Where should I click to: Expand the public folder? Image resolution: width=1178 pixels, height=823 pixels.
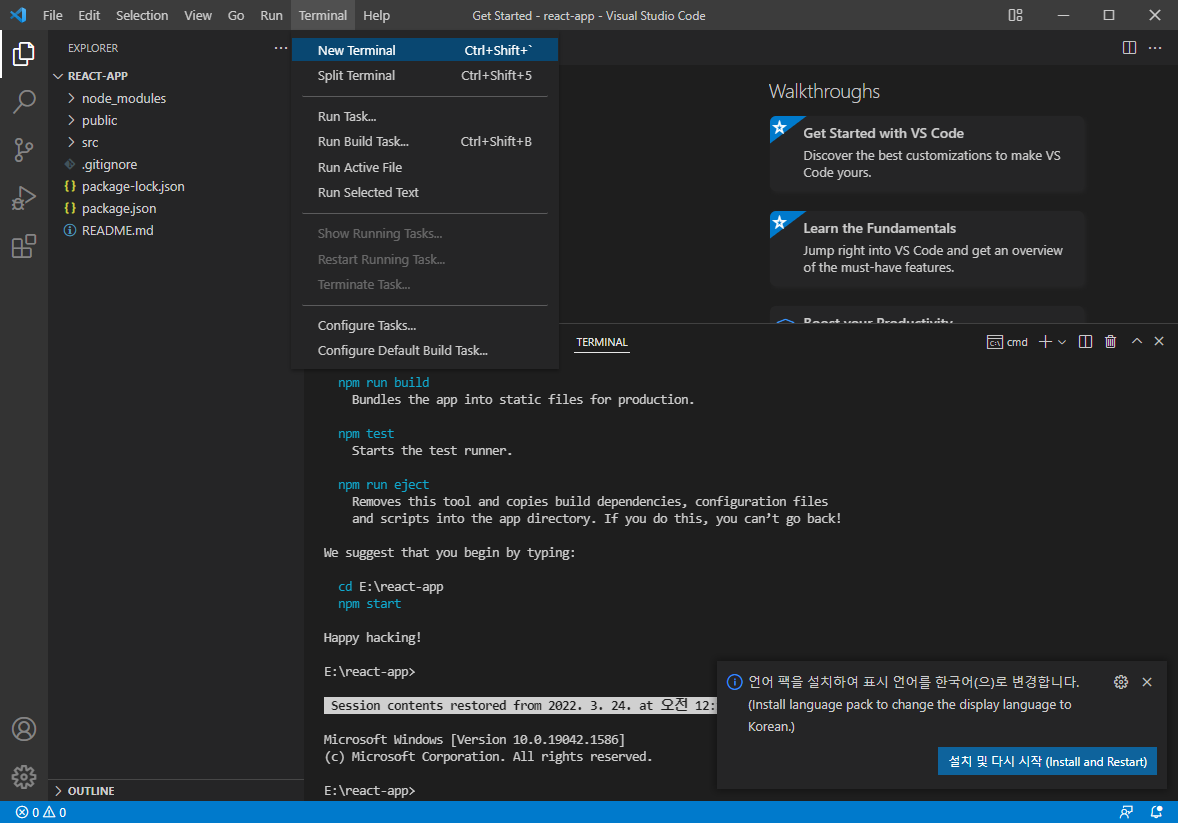pos(100,120)
